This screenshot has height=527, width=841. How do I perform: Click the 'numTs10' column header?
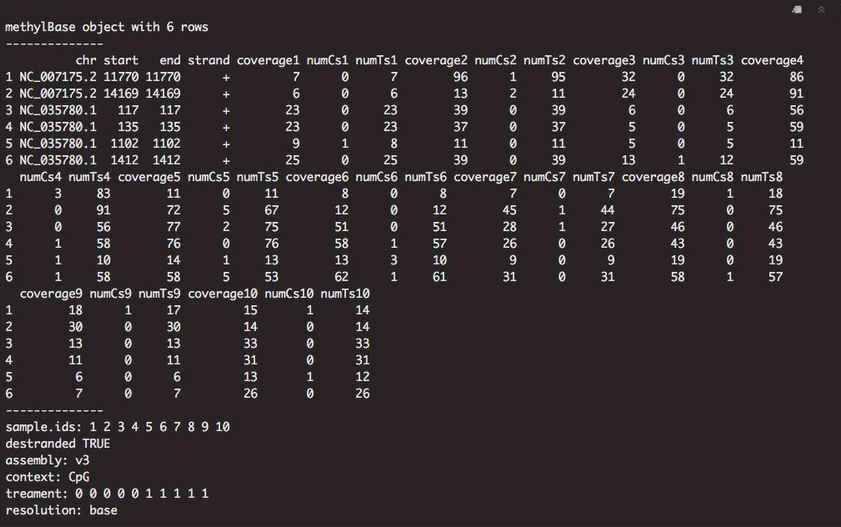345,294
